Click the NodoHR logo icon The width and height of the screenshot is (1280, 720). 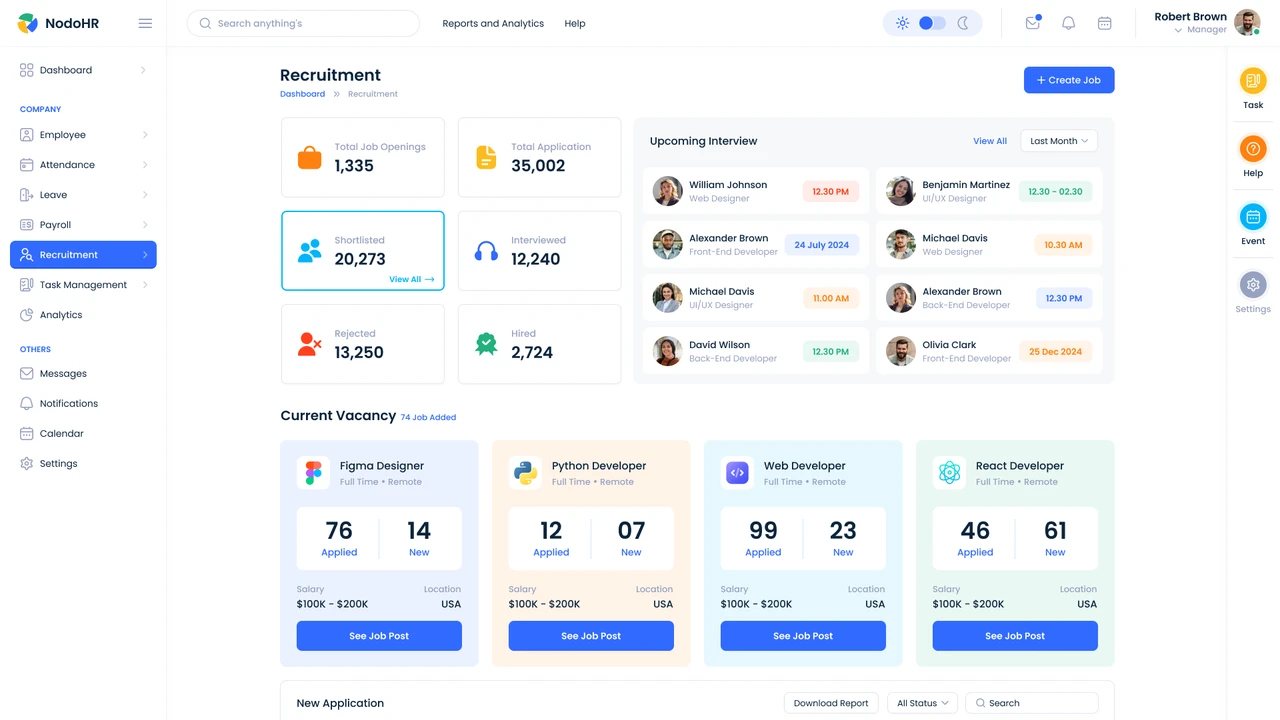(28, 23)
